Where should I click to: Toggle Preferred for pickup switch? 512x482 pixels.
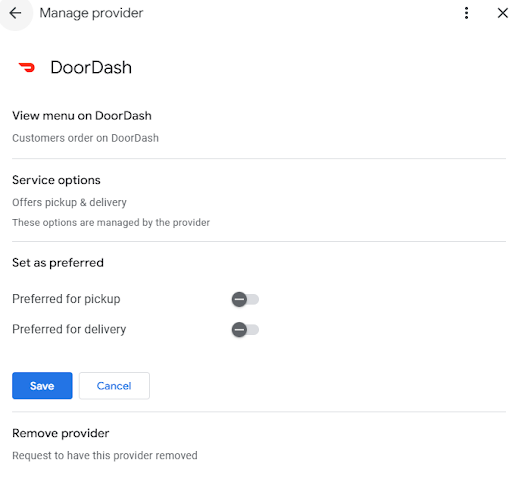pos(245,299)
